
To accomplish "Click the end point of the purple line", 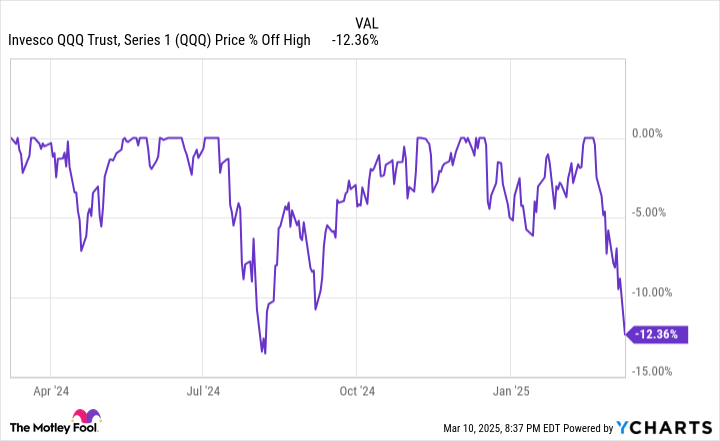I will click(625, 335).
